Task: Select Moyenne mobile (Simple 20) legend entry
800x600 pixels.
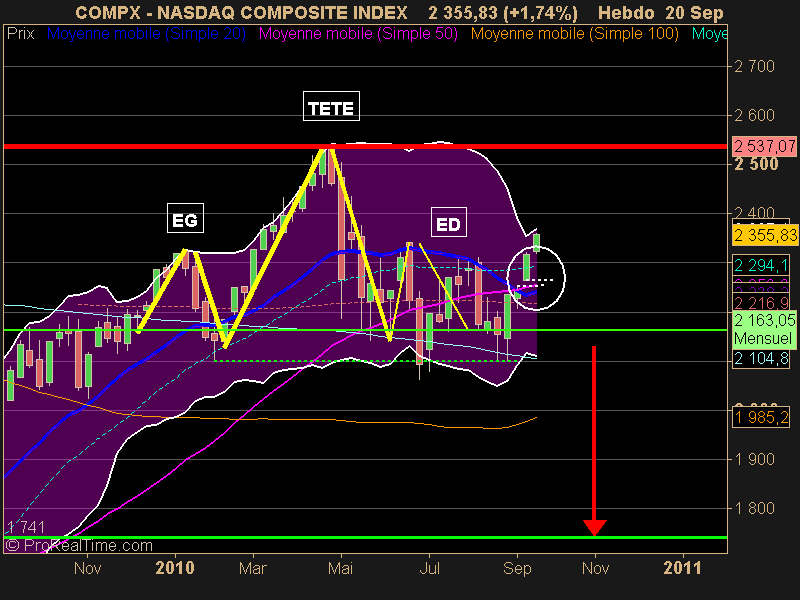Action: coord(146,34)
